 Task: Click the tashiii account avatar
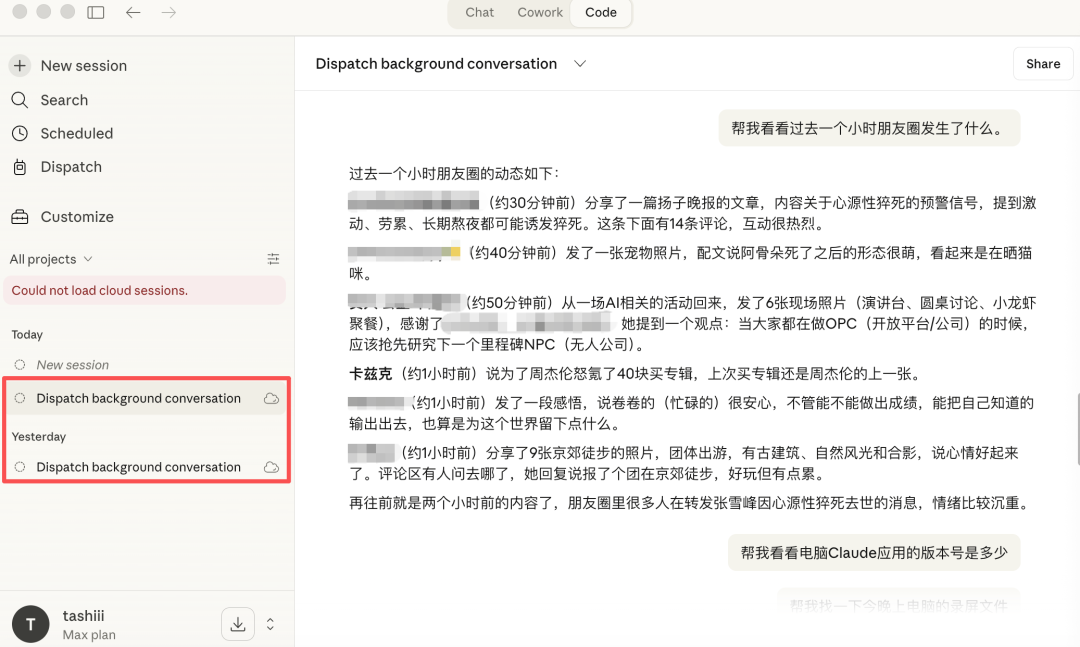[x=30, y=623]
